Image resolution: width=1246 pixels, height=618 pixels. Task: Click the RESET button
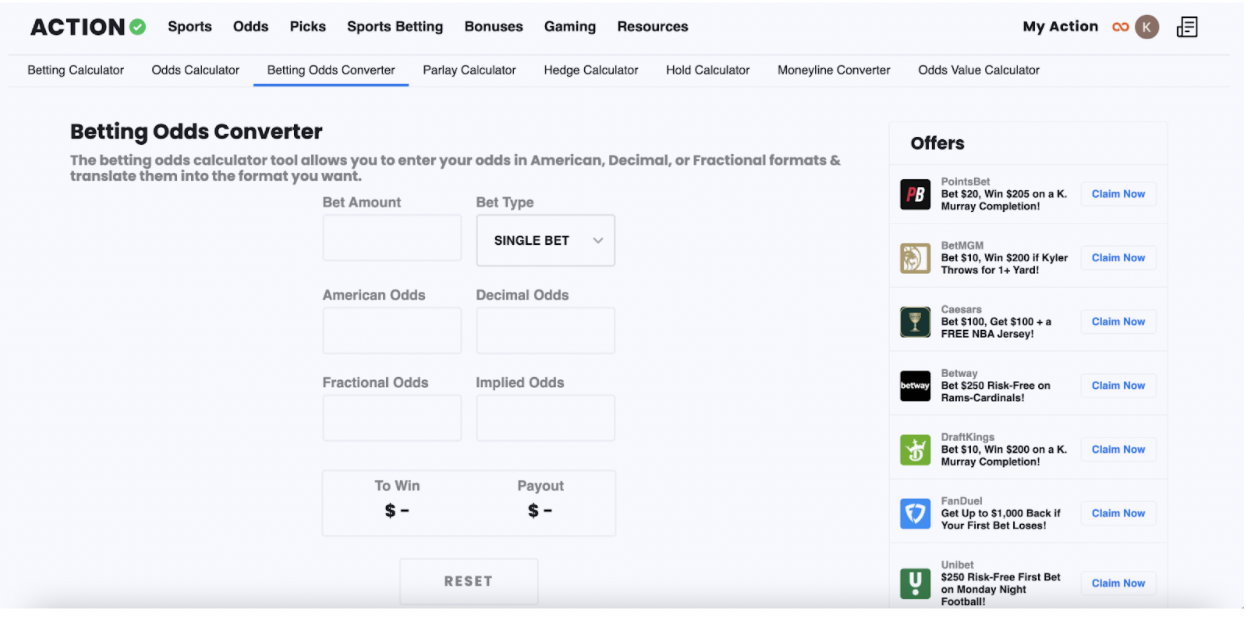point(469,581)
